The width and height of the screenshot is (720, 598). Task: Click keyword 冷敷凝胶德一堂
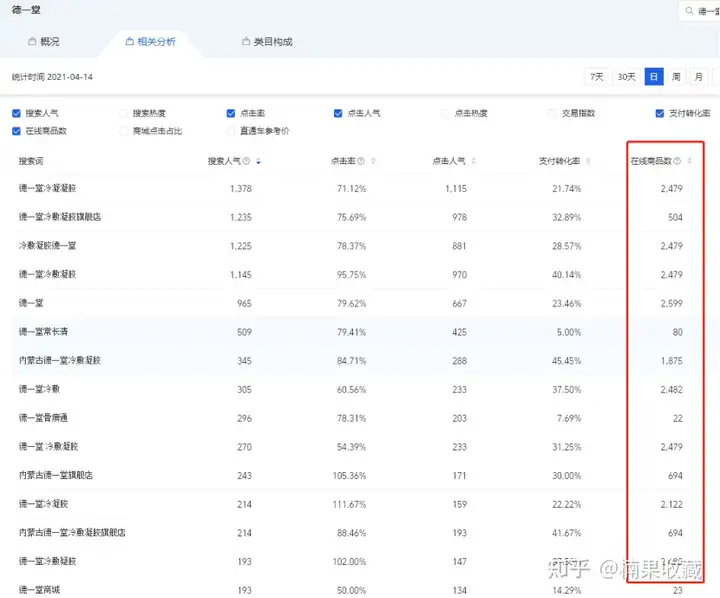(47, 245)
